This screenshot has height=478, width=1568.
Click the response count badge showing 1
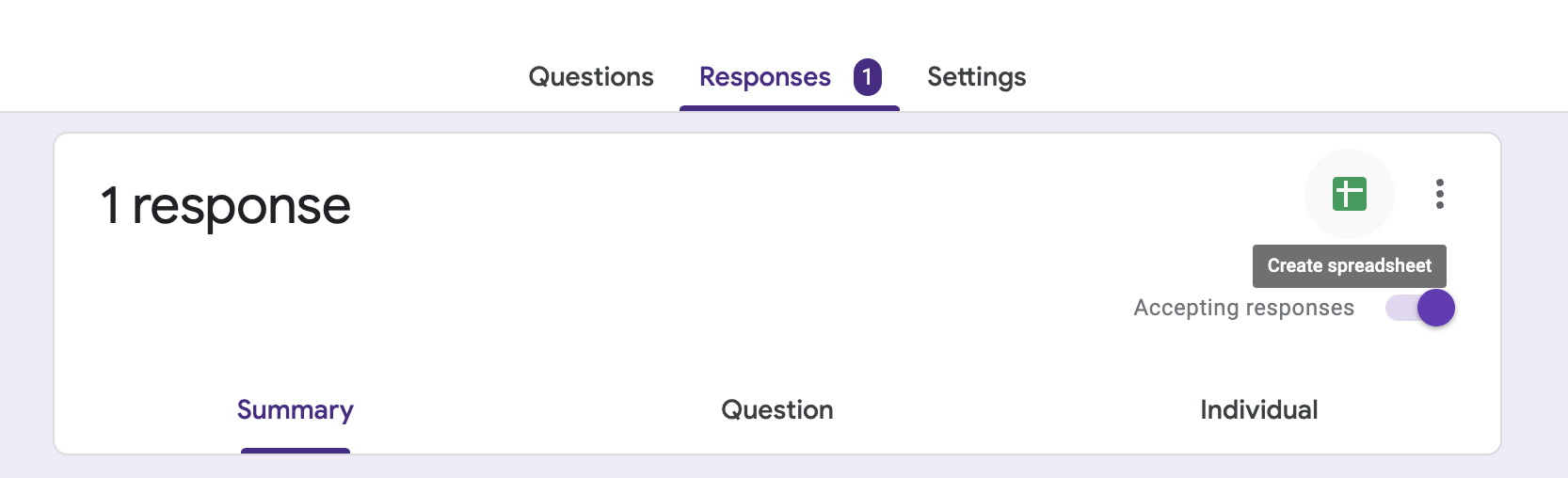(867, 77)
